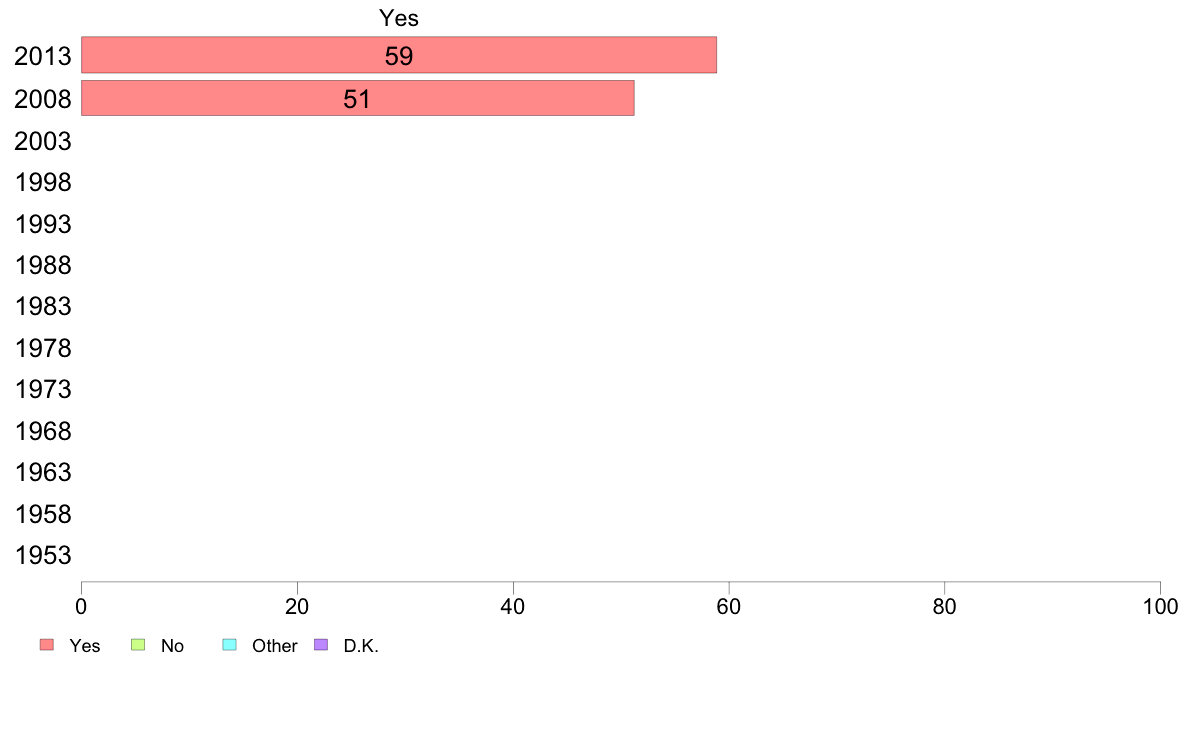The width and height of the screenshot is (1188, 736).
Task: Click the Other legend text label
Action: click(274, 646)
